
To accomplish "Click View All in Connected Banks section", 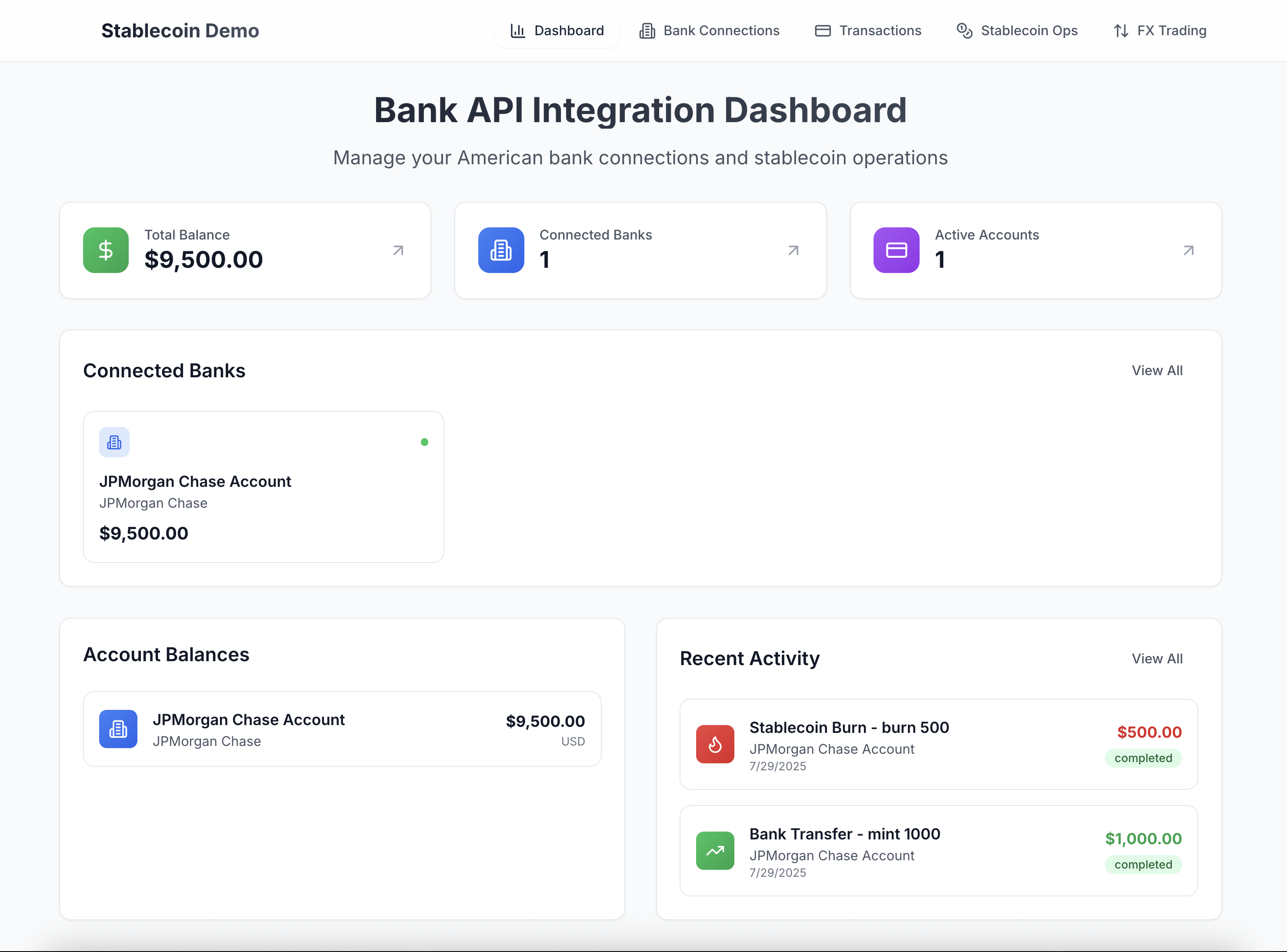I will 1157,370.
